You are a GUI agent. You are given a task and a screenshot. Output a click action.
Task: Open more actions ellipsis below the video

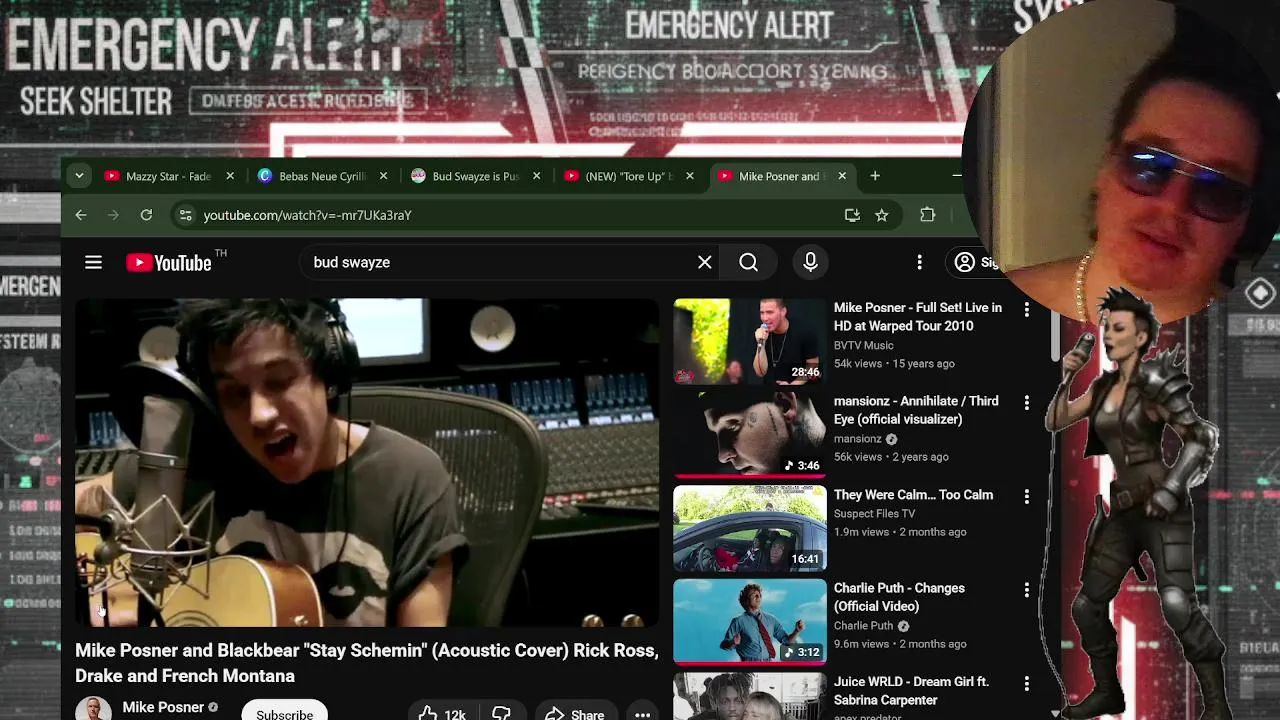pos(643,713)
